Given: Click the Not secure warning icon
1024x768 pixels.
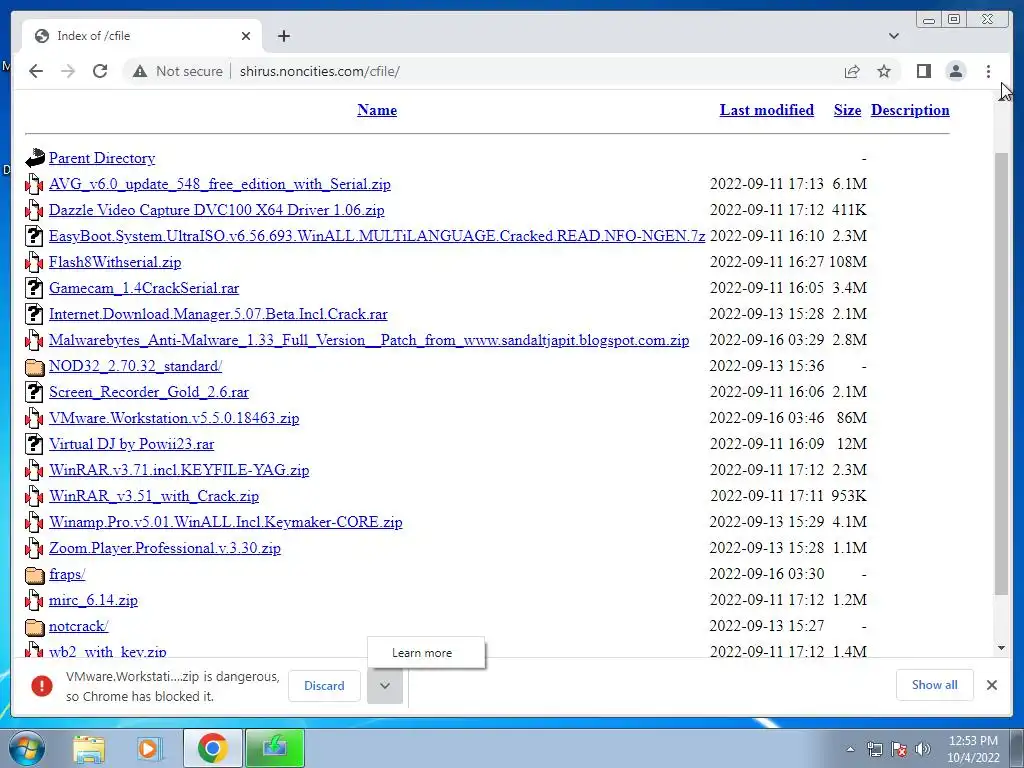Looking at the screenshot, I should (x=140, y=71).
